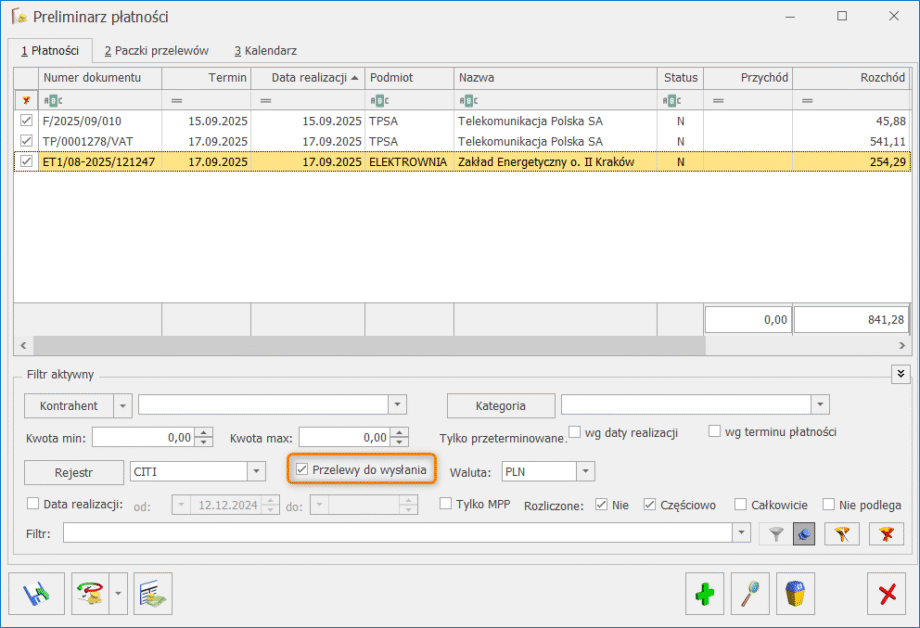Click the first blue bottom-left toolbar icon
The image size is (920, 628).
(x=36, y=594)
